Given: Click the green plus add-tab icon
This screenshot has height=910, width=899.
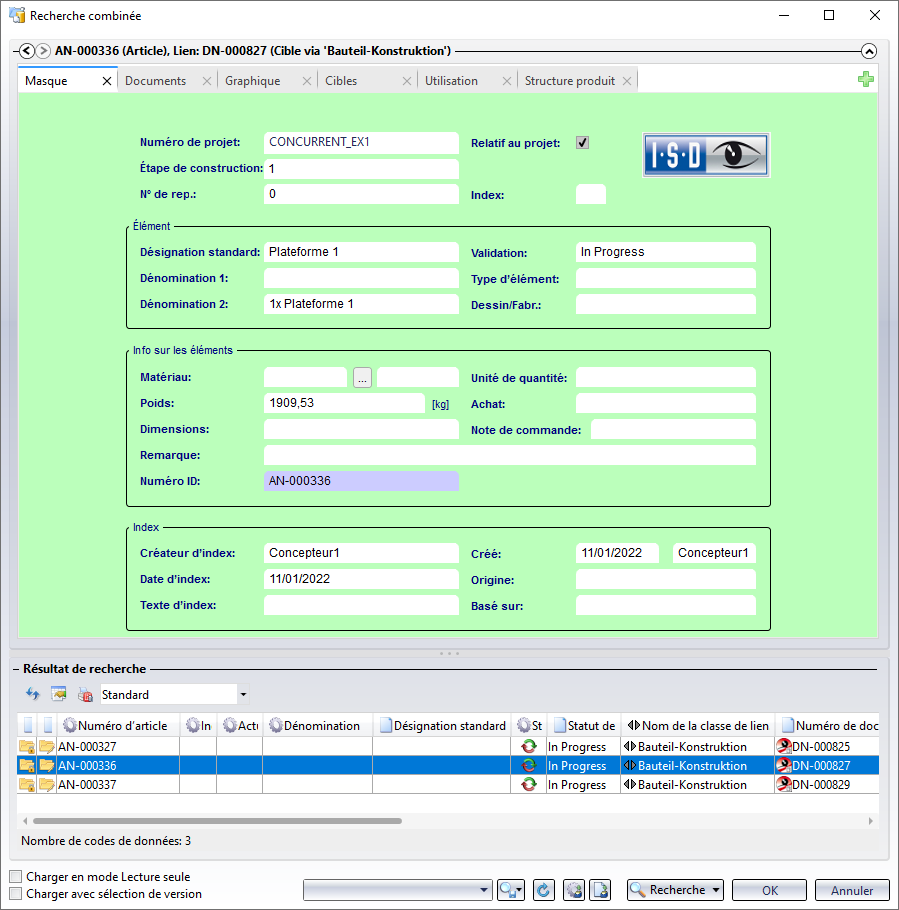Looking at the screenshot, I should coord(866,80).
